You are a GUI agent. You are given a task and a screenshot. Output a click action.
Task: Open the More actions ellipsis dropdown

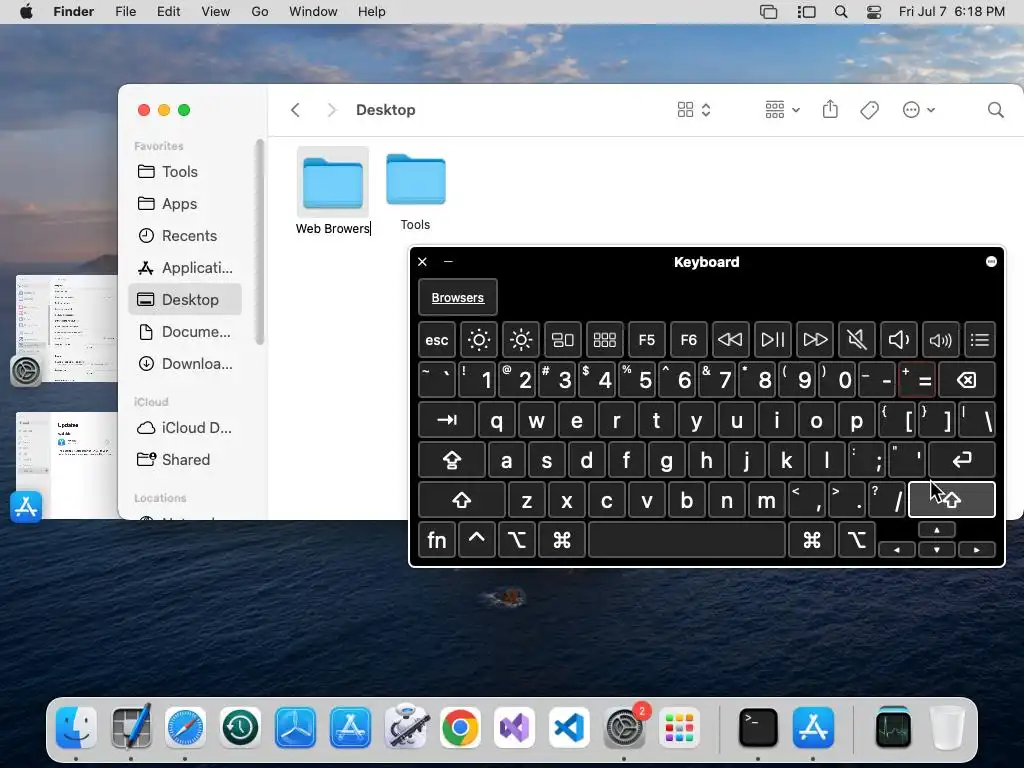coord(918,110)
